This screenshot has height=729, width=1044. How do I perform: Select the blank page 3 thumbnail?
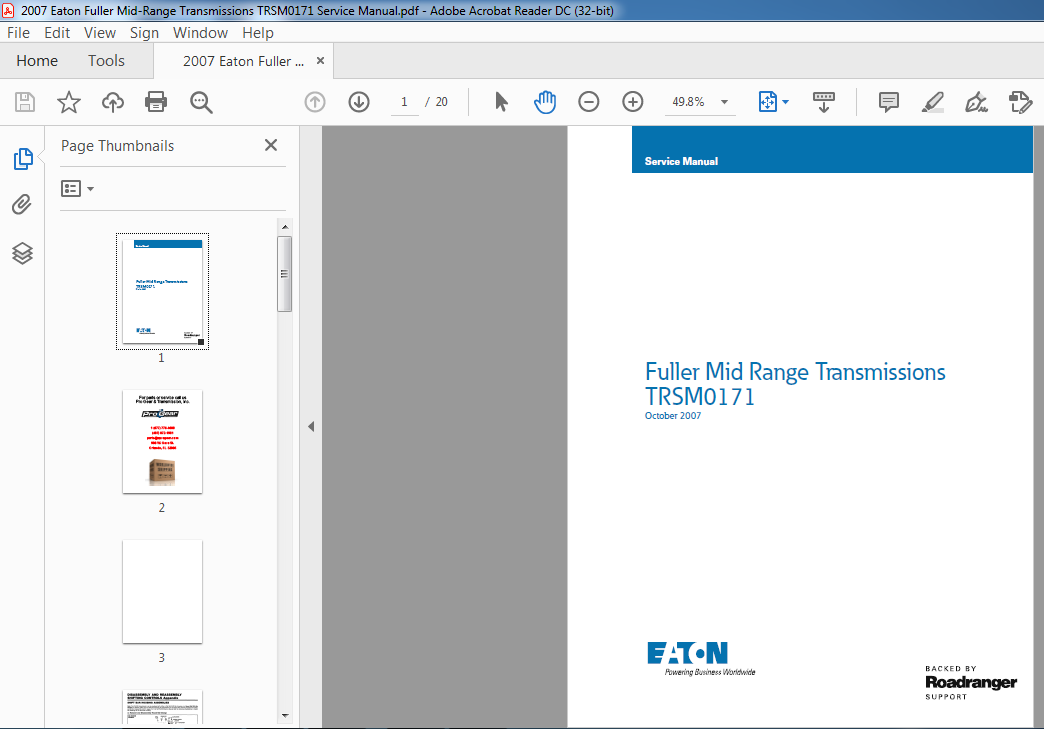click(162, 591)
